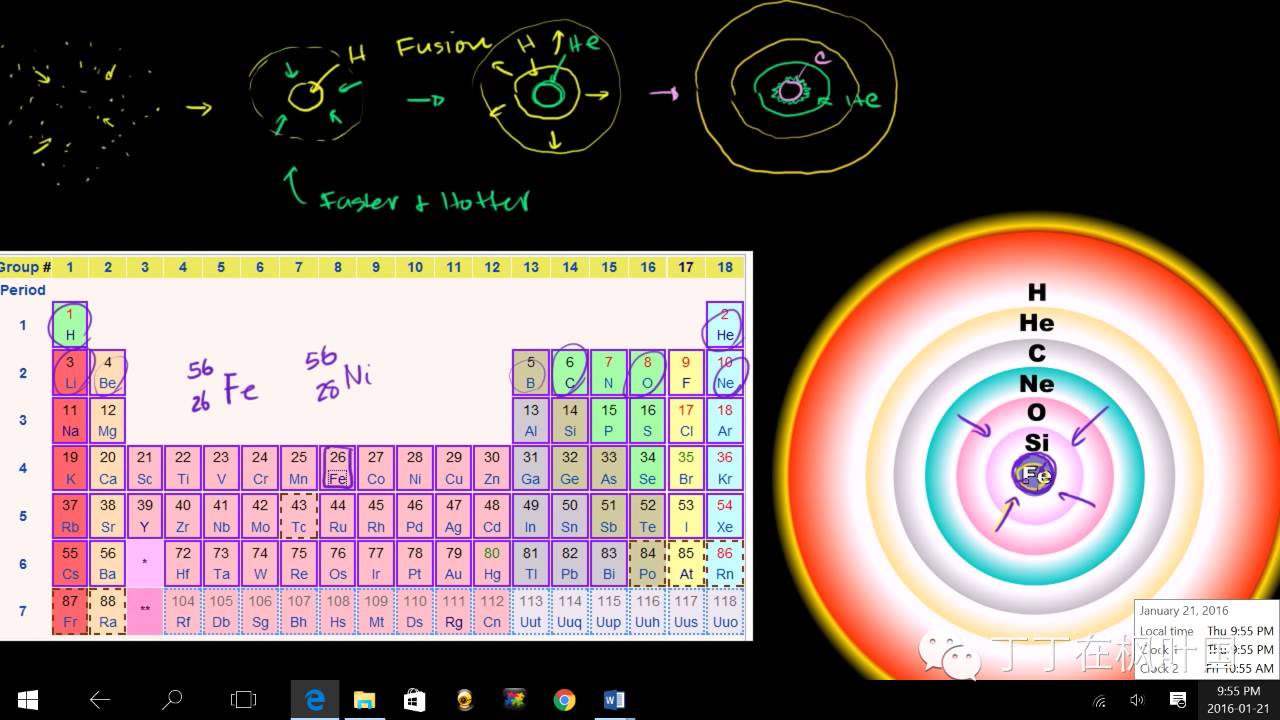Click the actinide "**" placeholder cell
Image resolution: width=1280 pixels, height=720 pixels.
click(x=145, y=612)
